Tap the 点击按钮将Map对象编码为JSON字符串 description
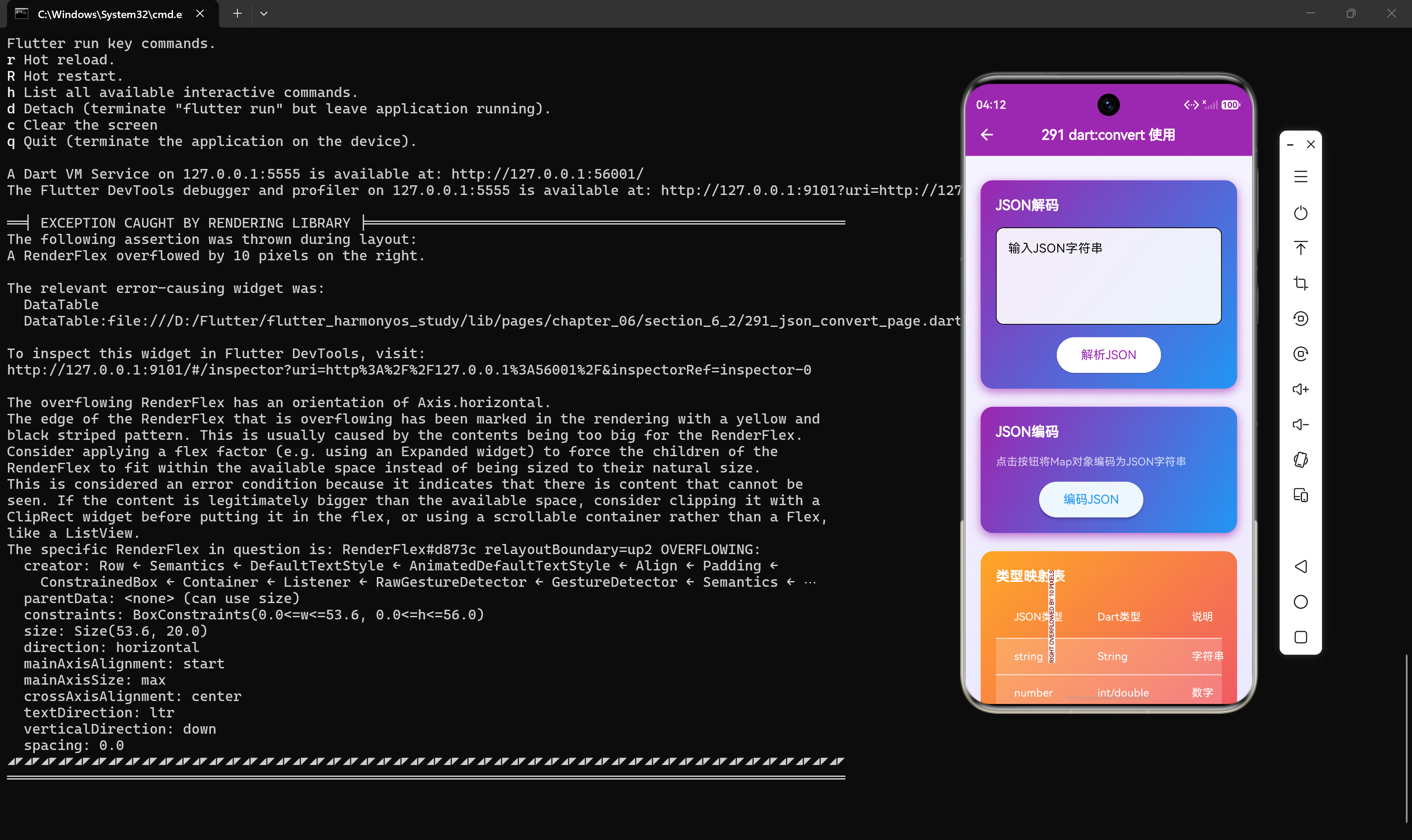 coord(1090,462)
